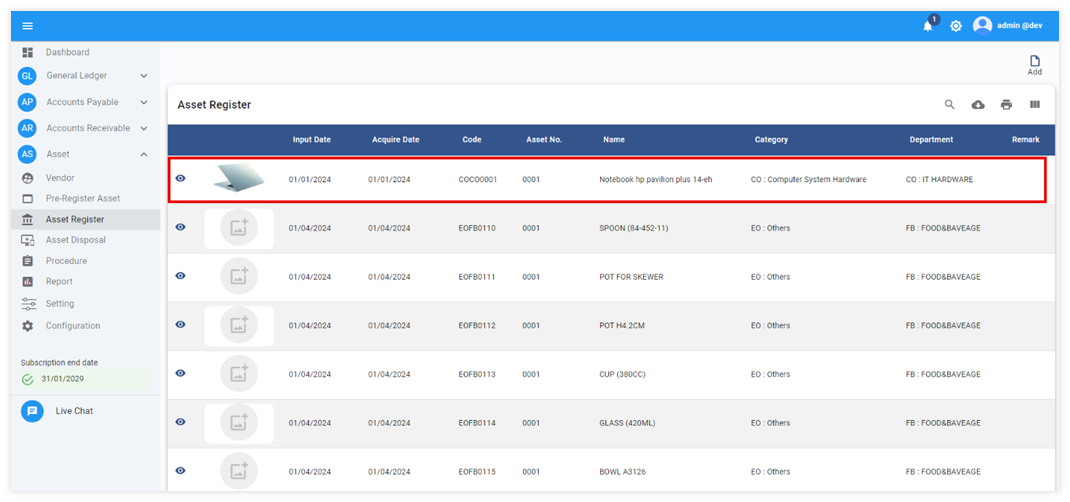Open settings gear in top bar
This screenshot has width=1070, height=502.
point(956,26)
